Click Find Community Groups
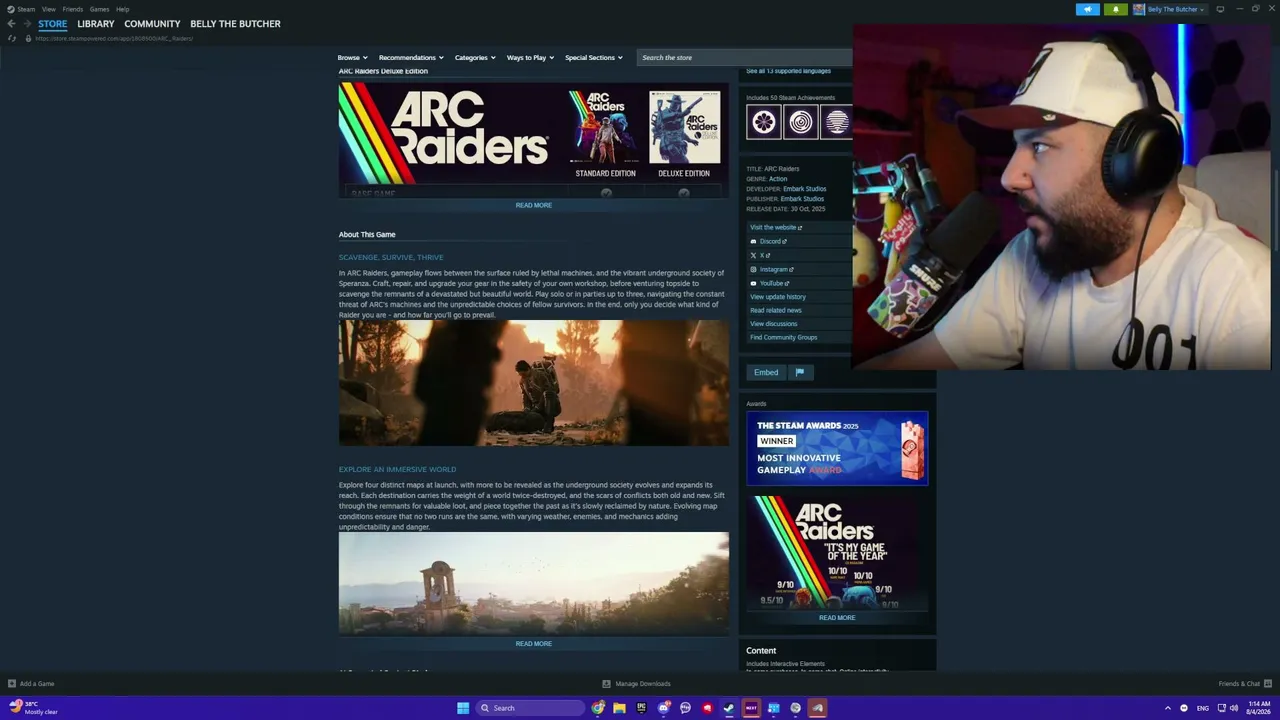The height and width of the screenshot is (720, 1280). tap(784, 337)
